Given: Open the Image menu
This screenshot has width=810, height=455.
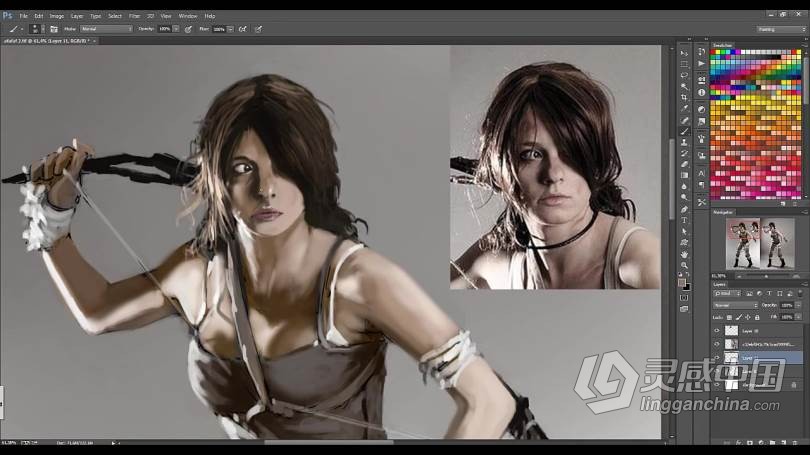Looking at the screenshot, I should point(57,16).
